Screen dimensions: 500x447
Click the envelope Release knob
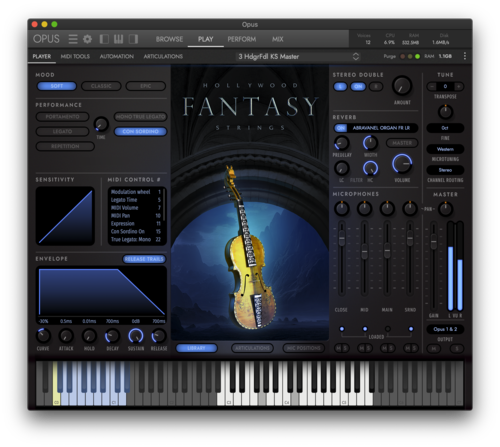[159, 336]
